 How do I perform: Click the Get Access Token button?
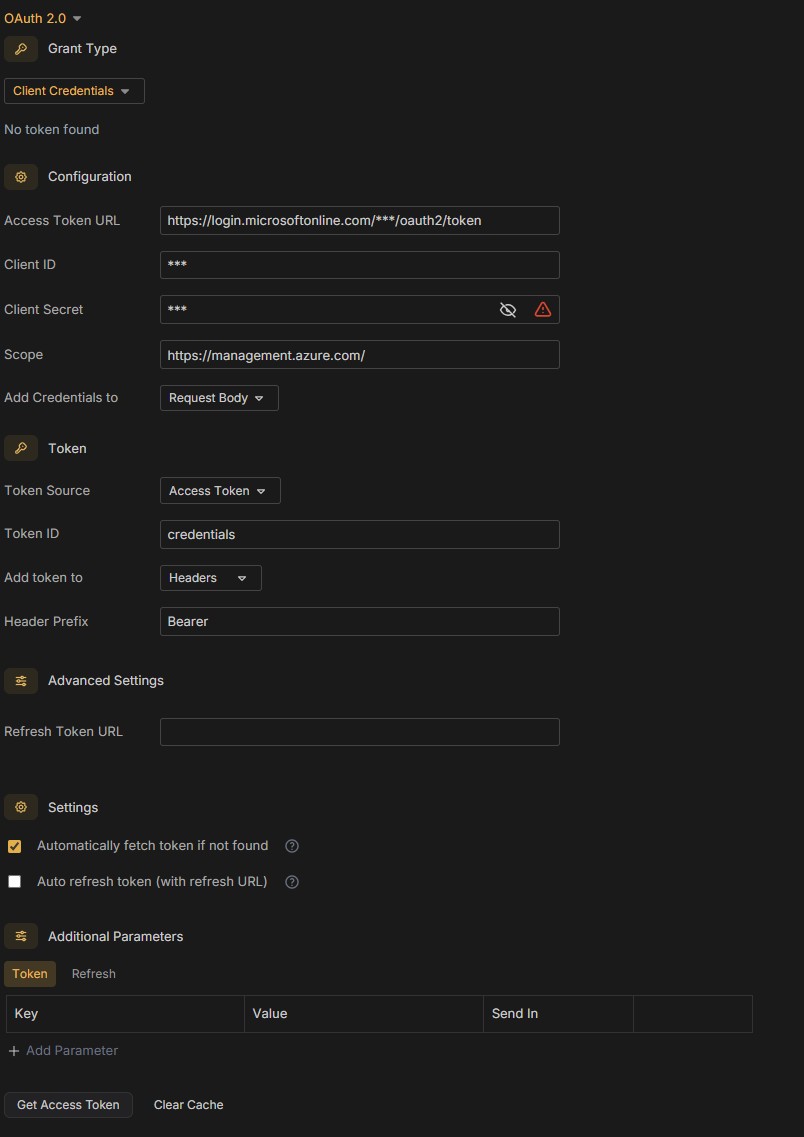pos(68,1105)
